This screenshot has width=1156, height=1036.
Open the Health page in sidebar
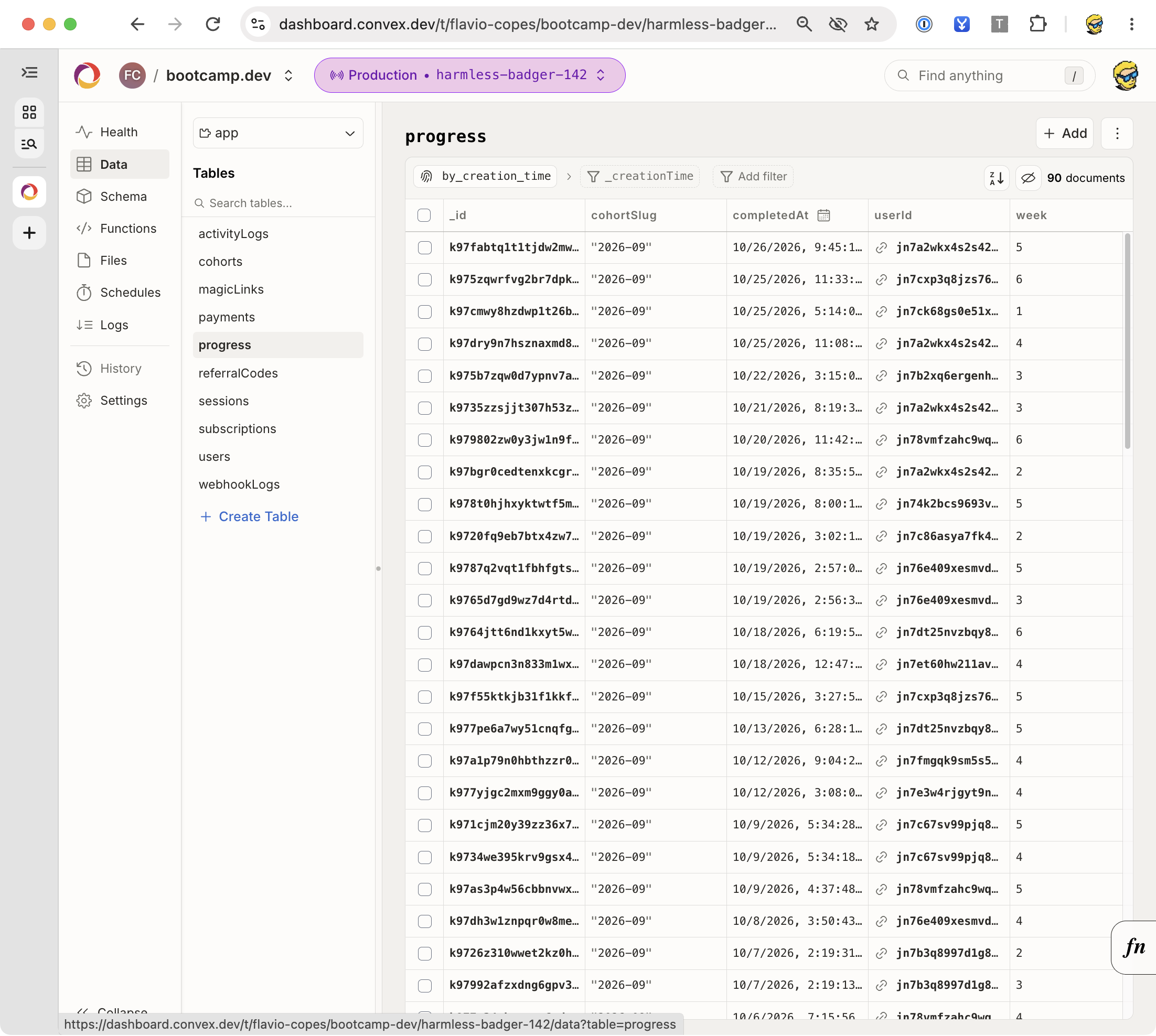[x=119, y=132]
